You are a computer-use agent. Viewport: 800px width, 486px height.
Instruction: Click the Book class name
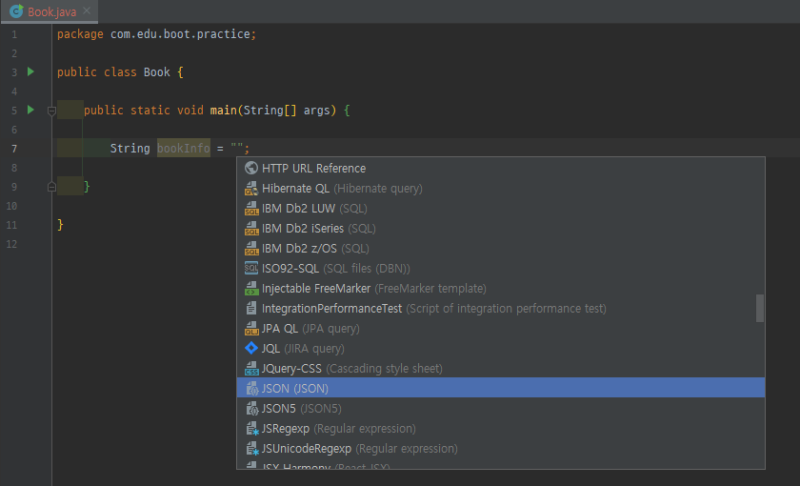(x=157, y=72)
